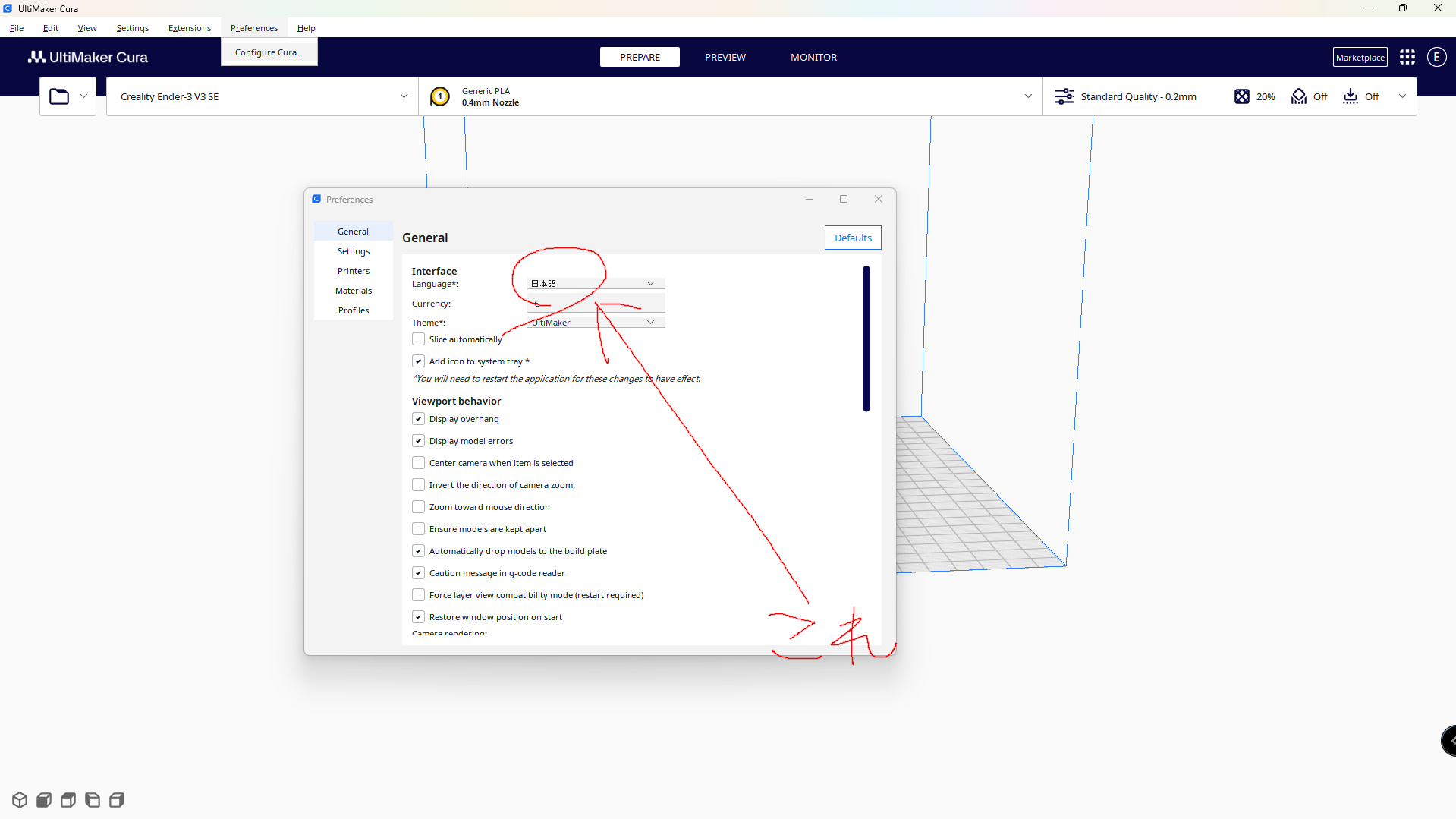Switch to right side view cube
Screen dimensions: 1456x819
117,800
